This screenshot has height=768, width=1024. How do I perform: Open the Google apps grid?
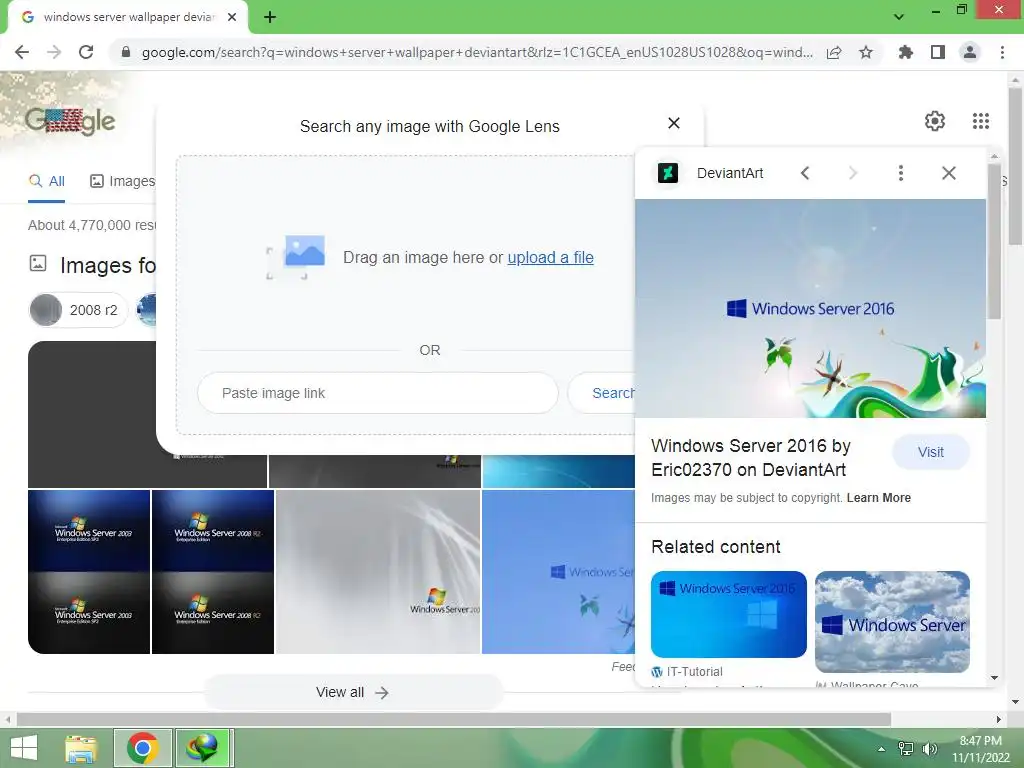pos(981,121)
